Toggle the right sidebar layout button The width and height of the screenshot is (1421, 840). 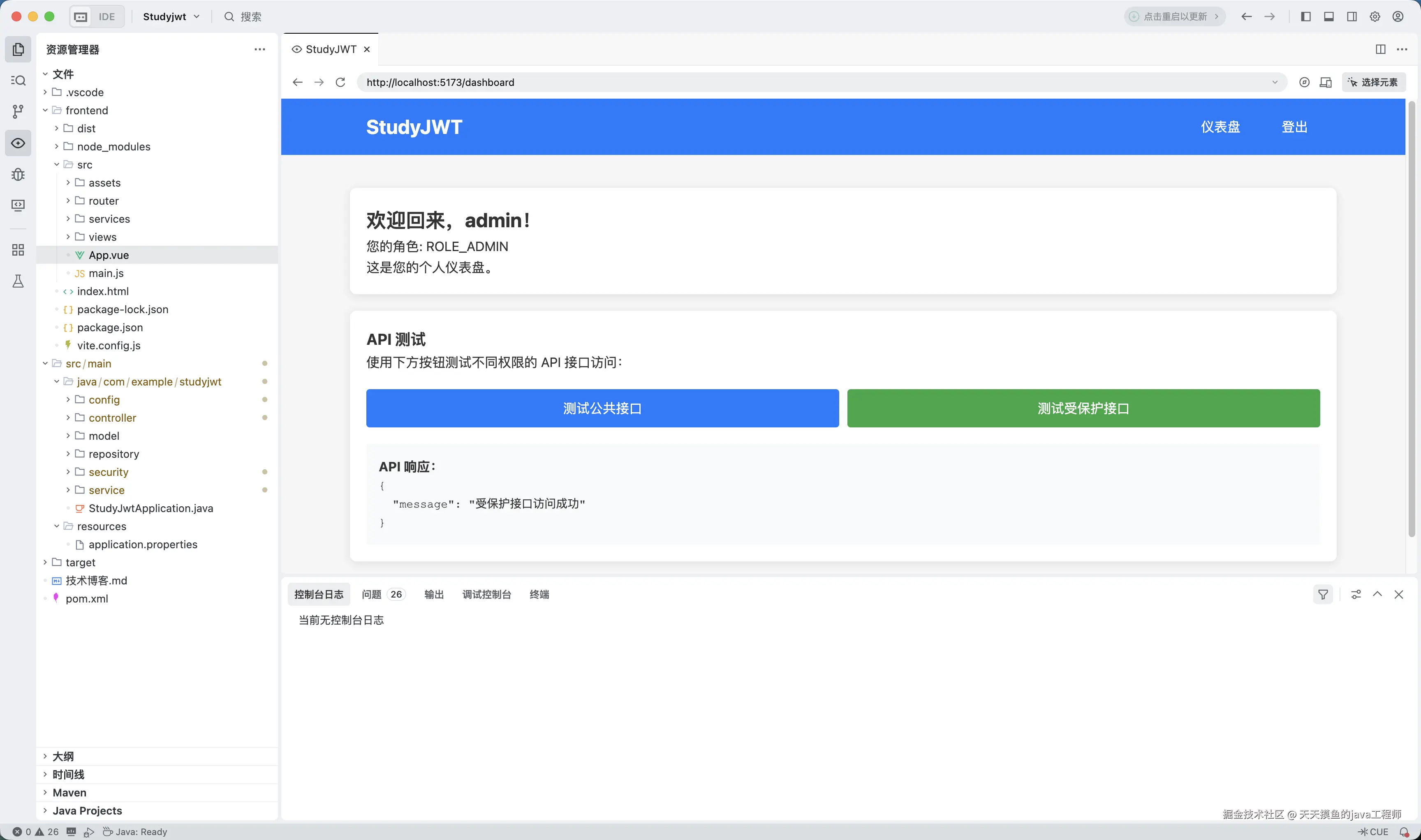pyautogui.click(x=1352, y=16)
